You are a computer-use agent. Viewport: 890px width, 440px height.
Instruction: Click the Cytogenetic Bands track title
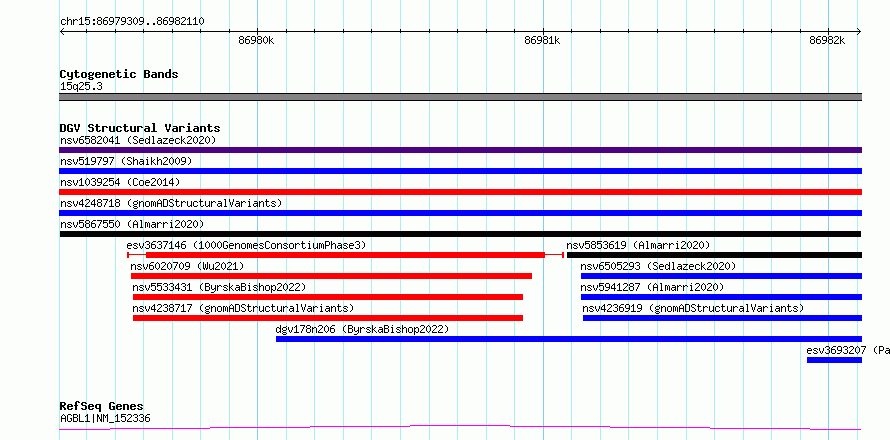tap(119, 74)
